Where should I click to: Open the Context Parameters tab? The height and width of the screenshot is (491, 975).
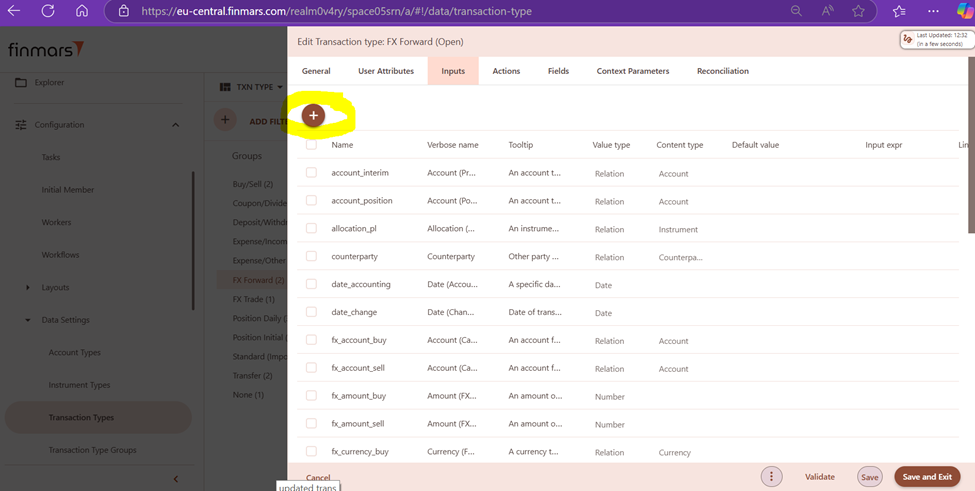633,71
